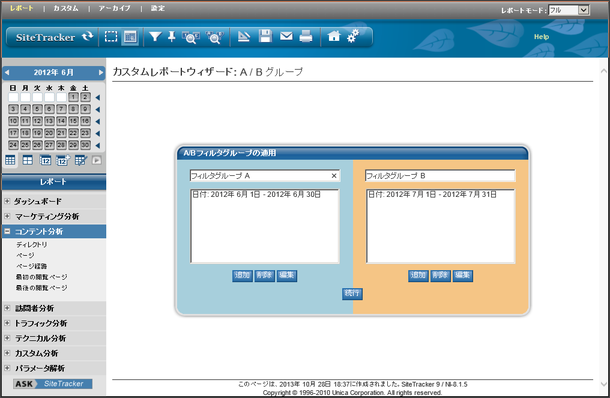Open the アーカイブ top menu

114,8
